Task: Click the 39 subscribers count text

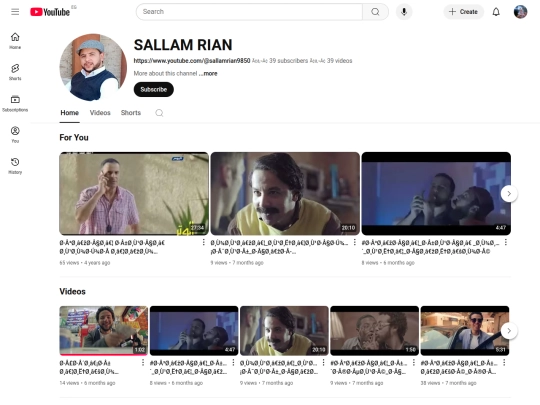Action: 288,61
